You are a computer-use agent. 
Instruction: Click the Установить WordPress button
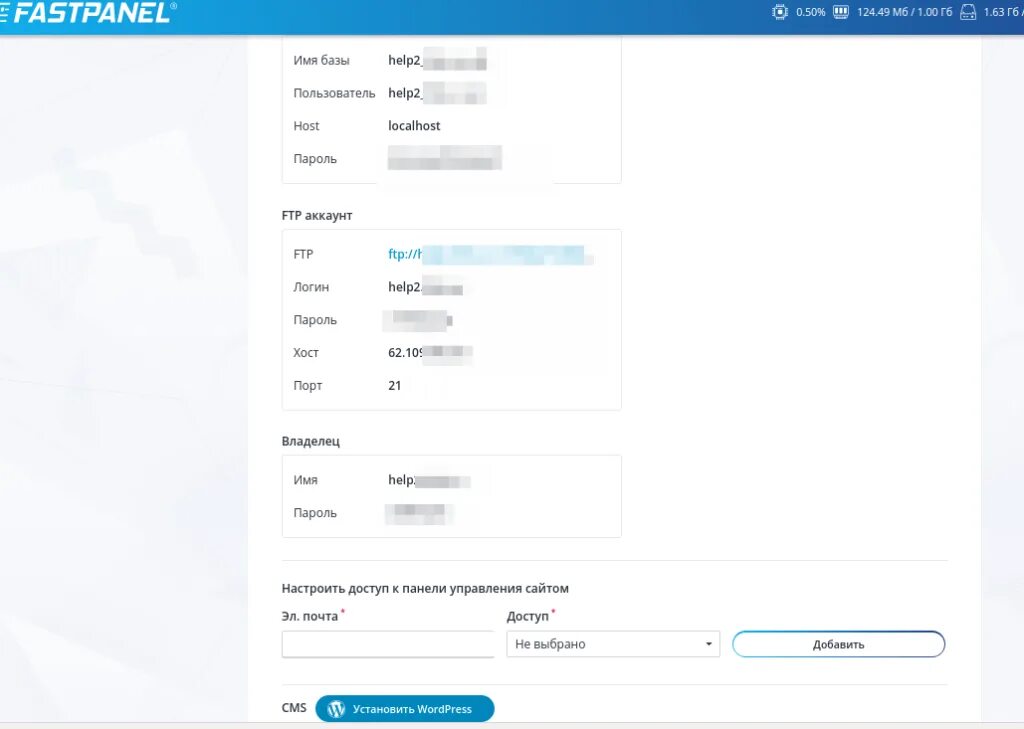coord(404,708)
